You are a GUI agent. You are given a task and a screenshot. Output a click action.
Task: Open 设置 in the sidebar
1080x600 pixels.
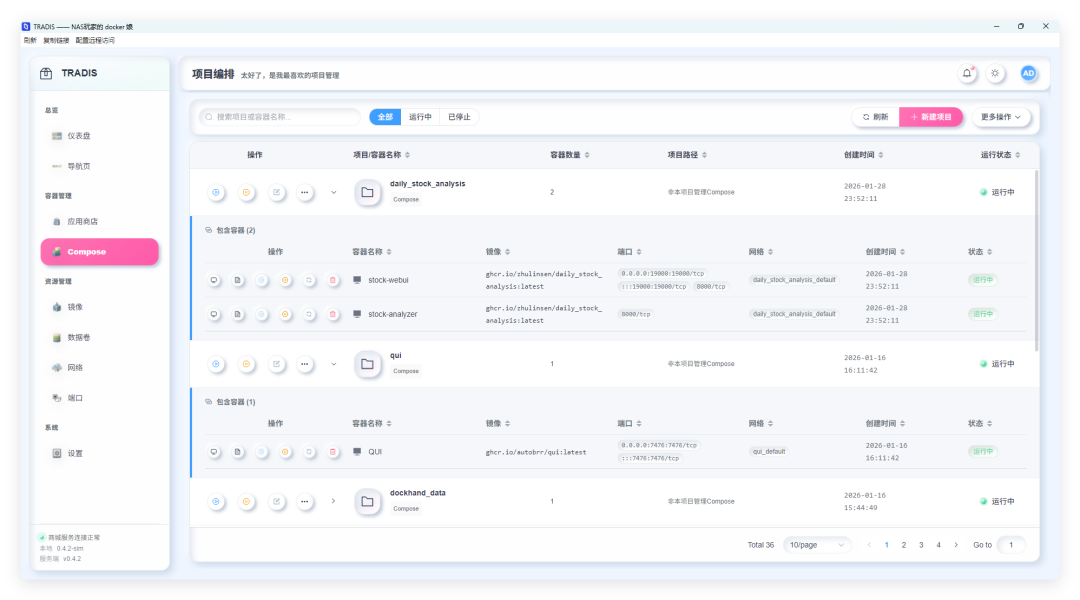(x=100, y=453)
